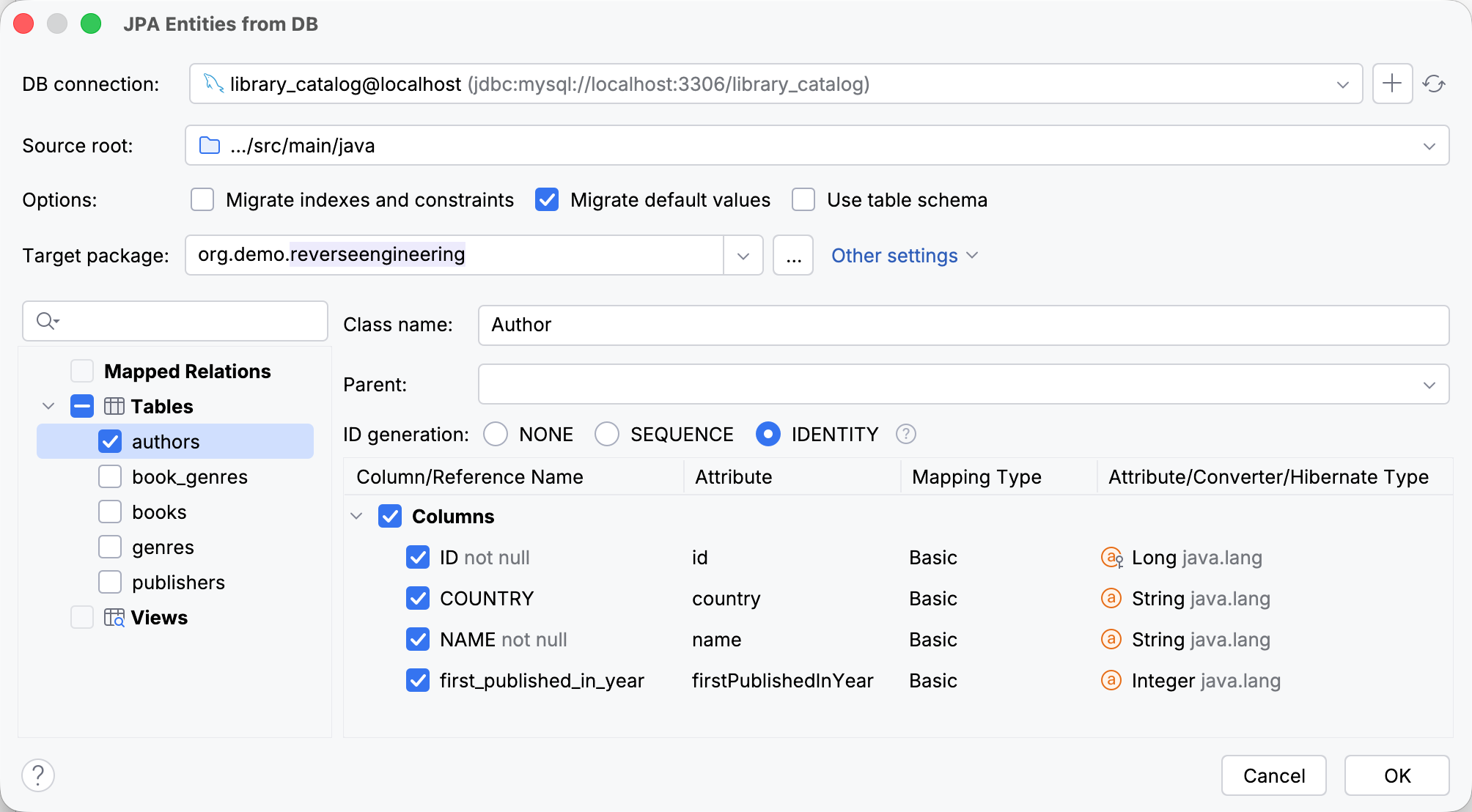Check the Views group checkbox
This screenshot has height=812, width=1472.
pos(82,617)
